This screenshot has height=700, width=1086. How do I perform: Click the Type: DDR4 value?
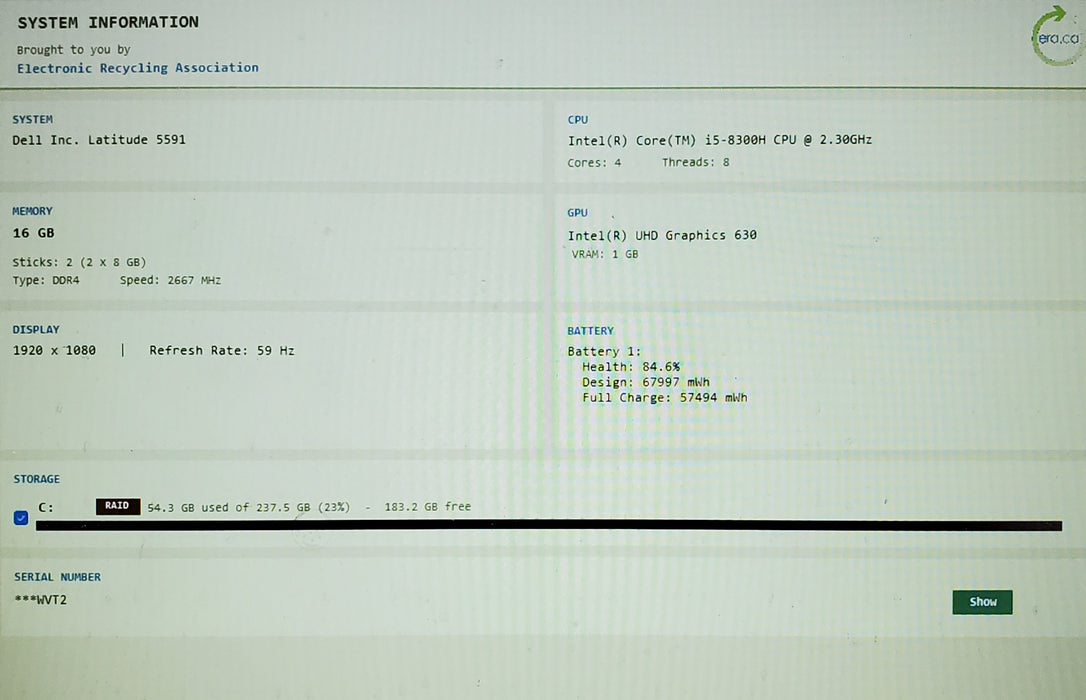pyautogui.click(x=46, y=280)
